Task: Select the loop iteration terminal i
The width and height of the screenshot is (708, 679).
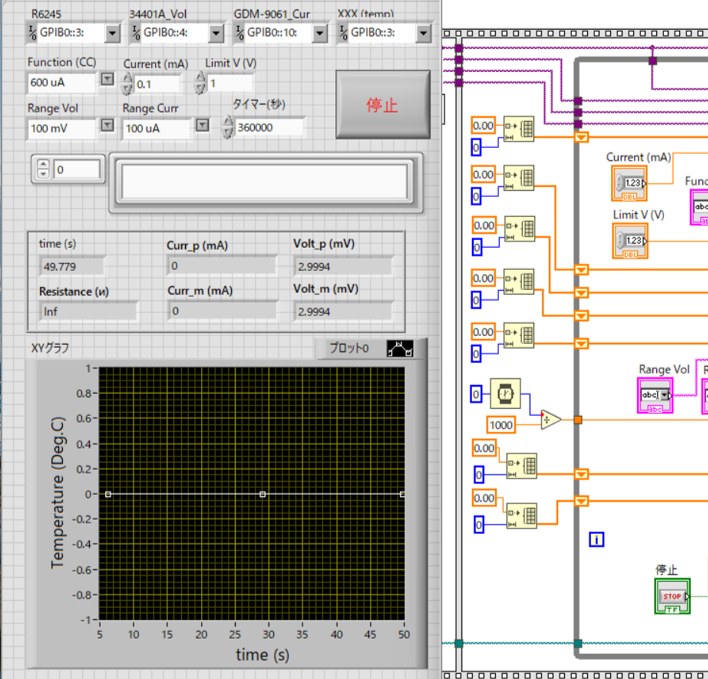Action: tap(597, 540)
